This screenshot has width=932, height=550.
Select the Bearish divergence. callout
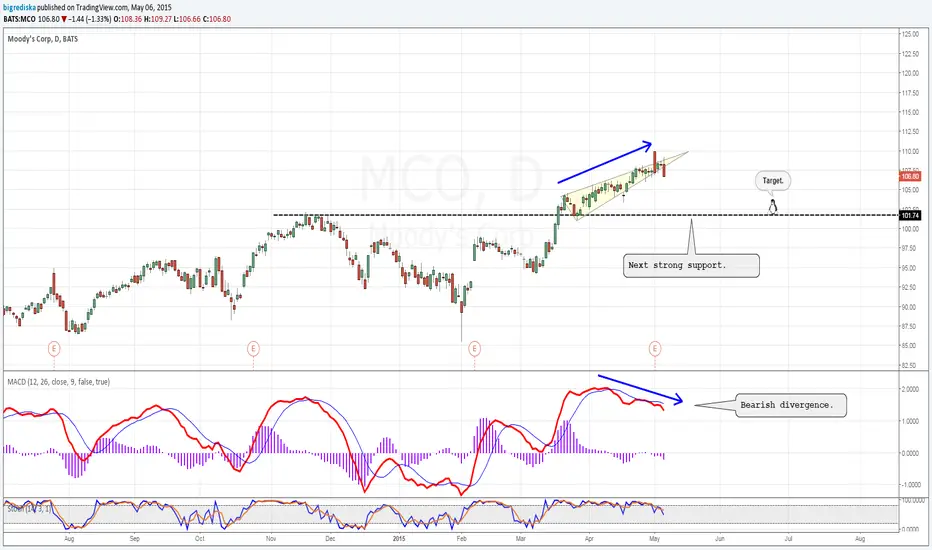791,405
